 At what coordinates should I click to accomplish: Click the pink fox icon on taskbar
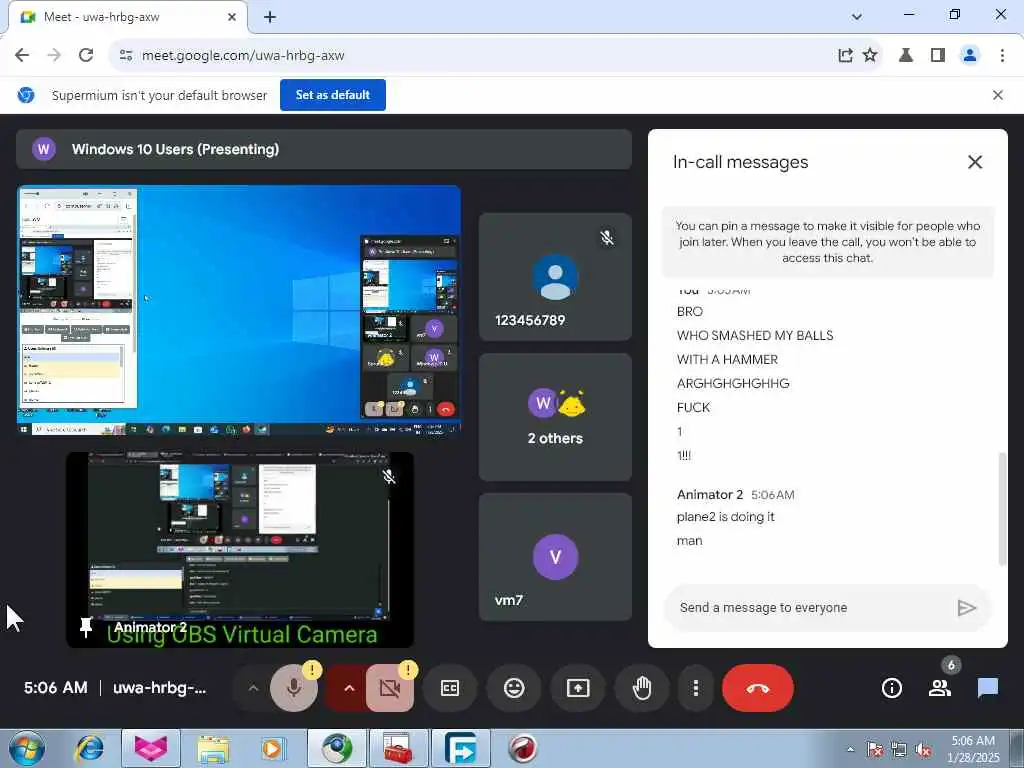point(151,748)
